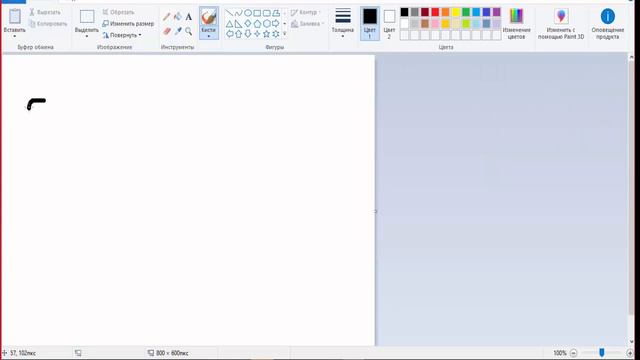Choose the Pentagon shape

257,24
